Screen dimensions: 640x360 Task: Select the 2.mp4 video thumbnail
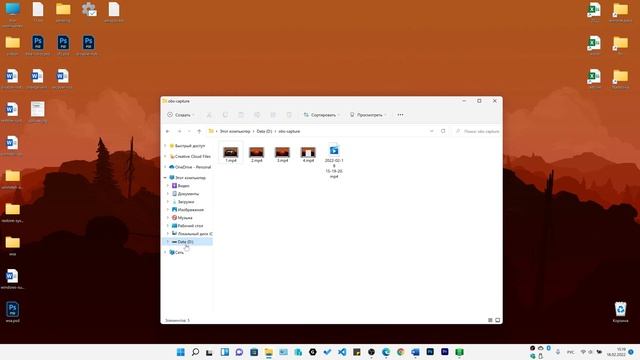257,153
